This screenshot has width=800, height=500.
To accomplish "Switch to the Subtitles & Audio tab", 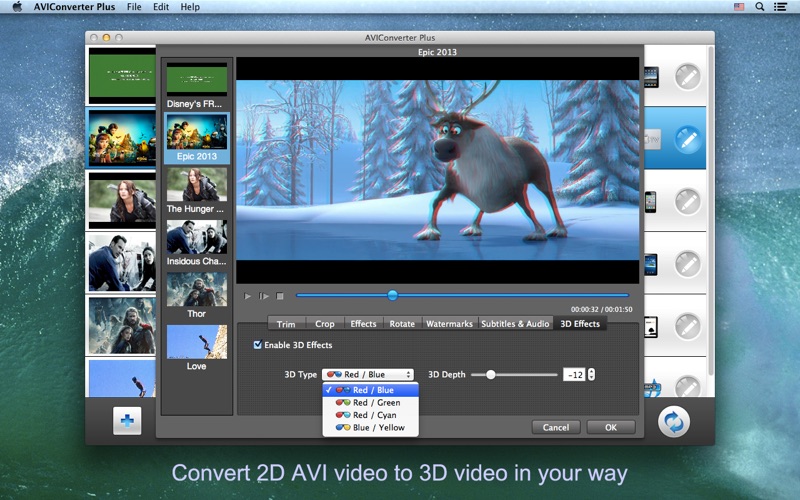I will pyautogui.click(x=515, y=324).
